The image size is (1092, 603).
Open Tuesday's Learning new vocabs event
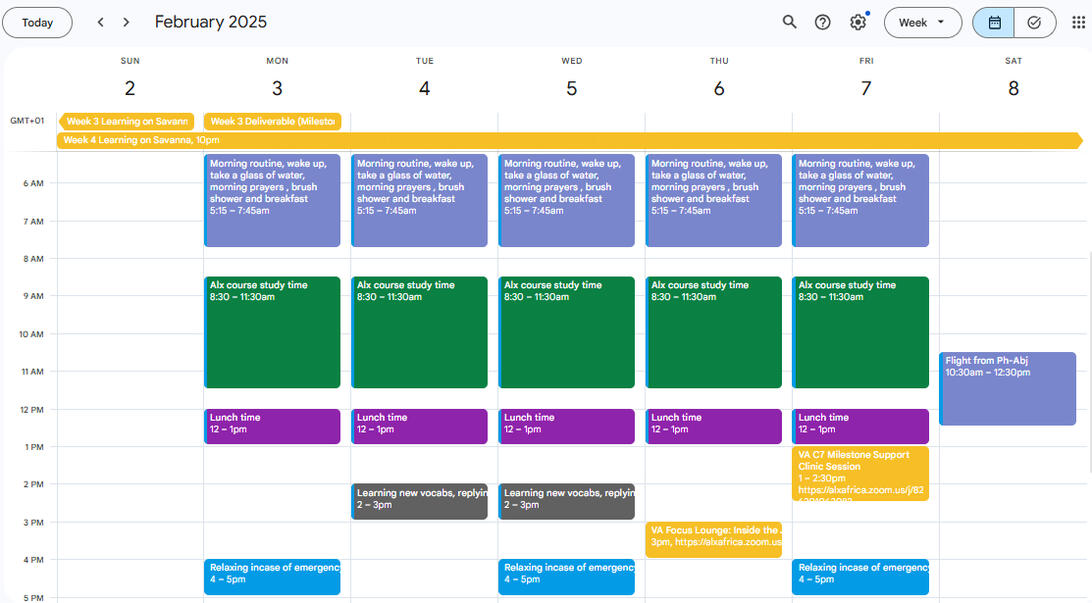point(419,501)
